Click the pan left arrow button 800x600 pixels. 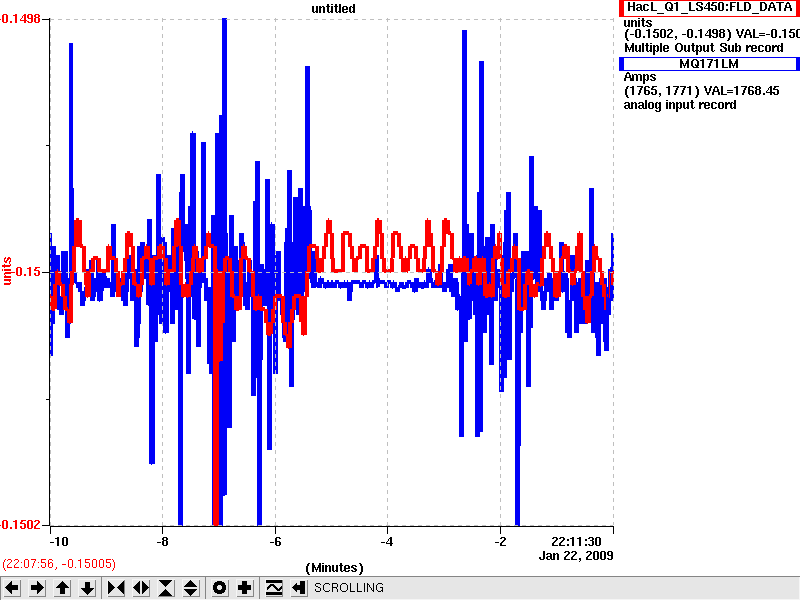(x=12, y=588)
